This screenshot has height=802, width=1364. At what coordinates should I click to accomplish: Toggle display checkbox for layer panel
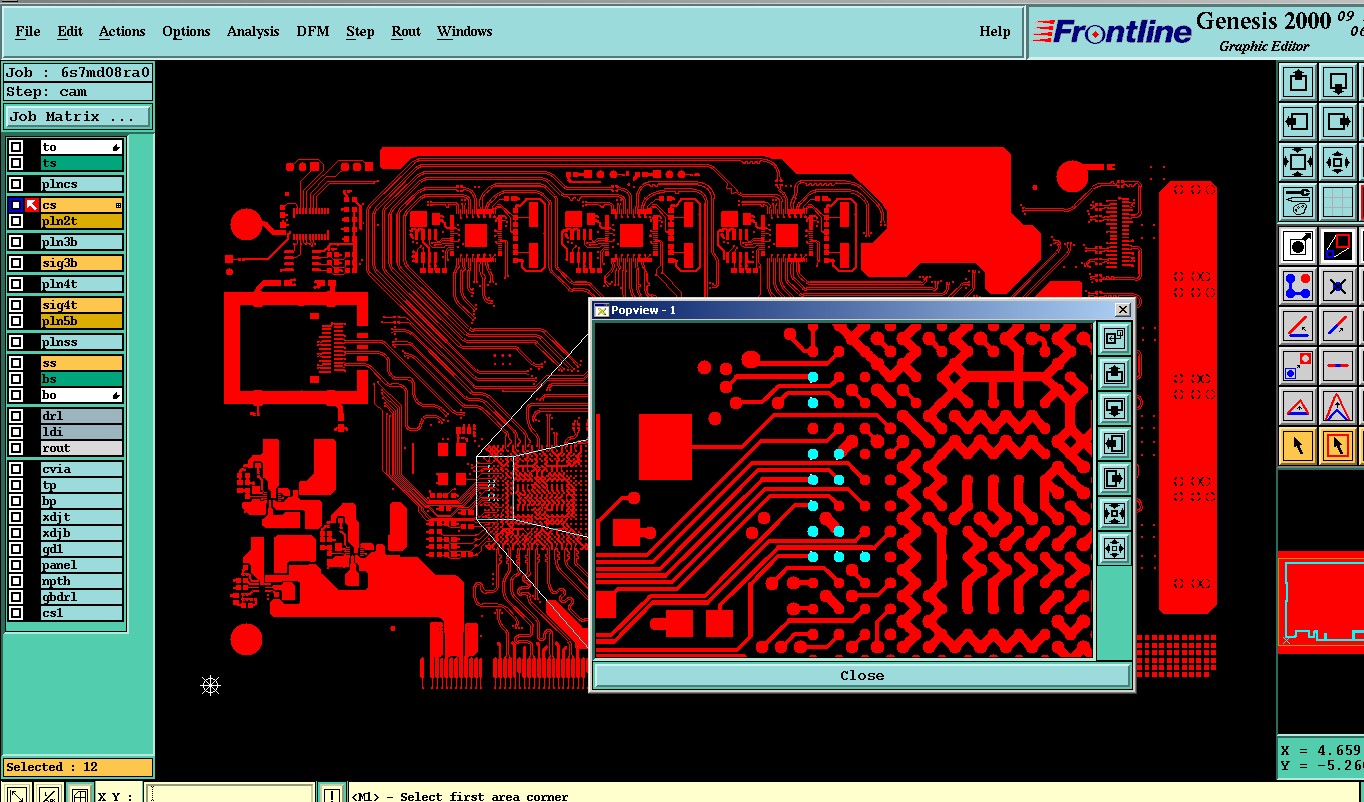point(16,565)
